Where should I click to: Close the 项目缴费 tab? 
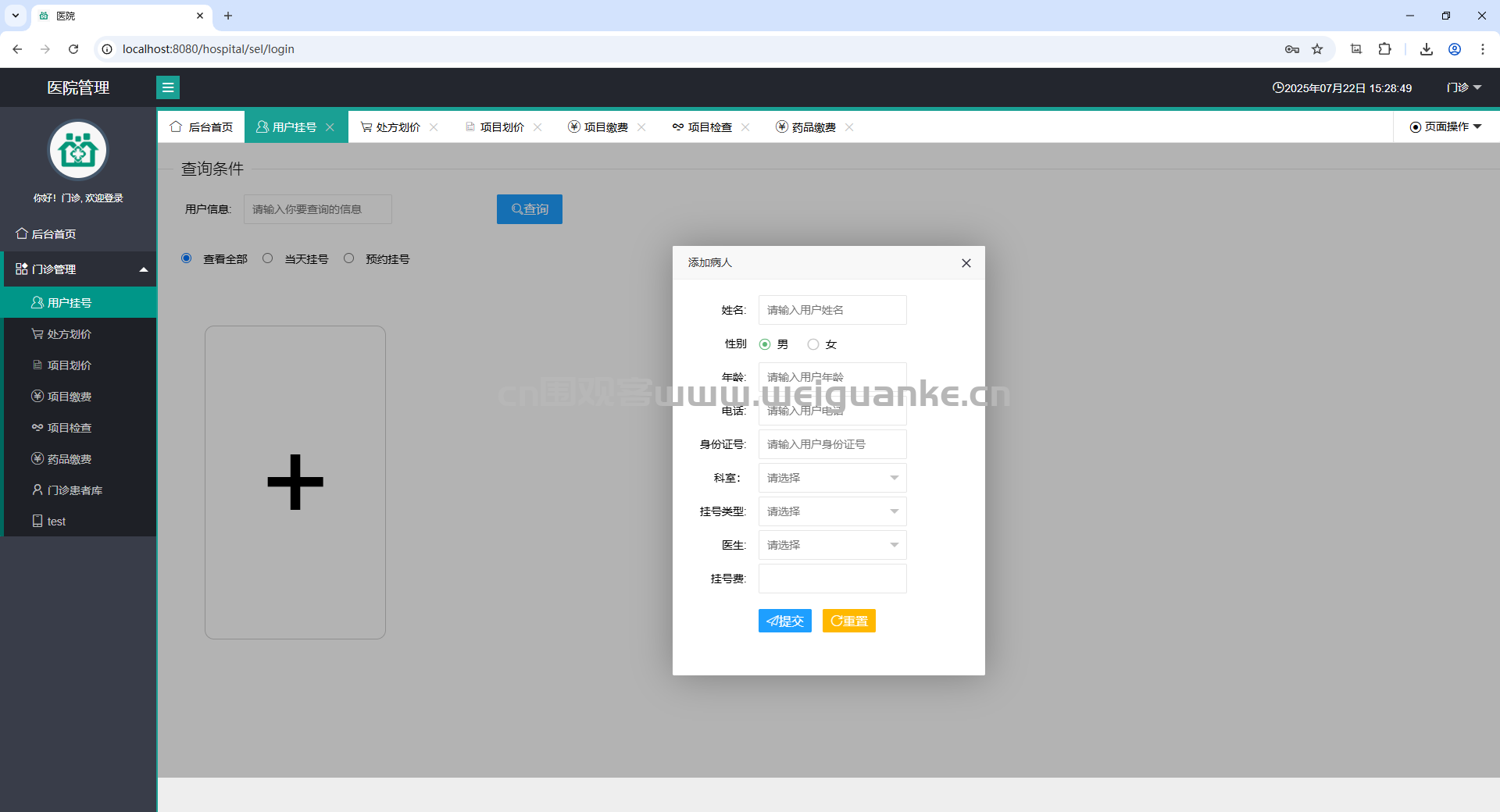[x=642, y=127]
